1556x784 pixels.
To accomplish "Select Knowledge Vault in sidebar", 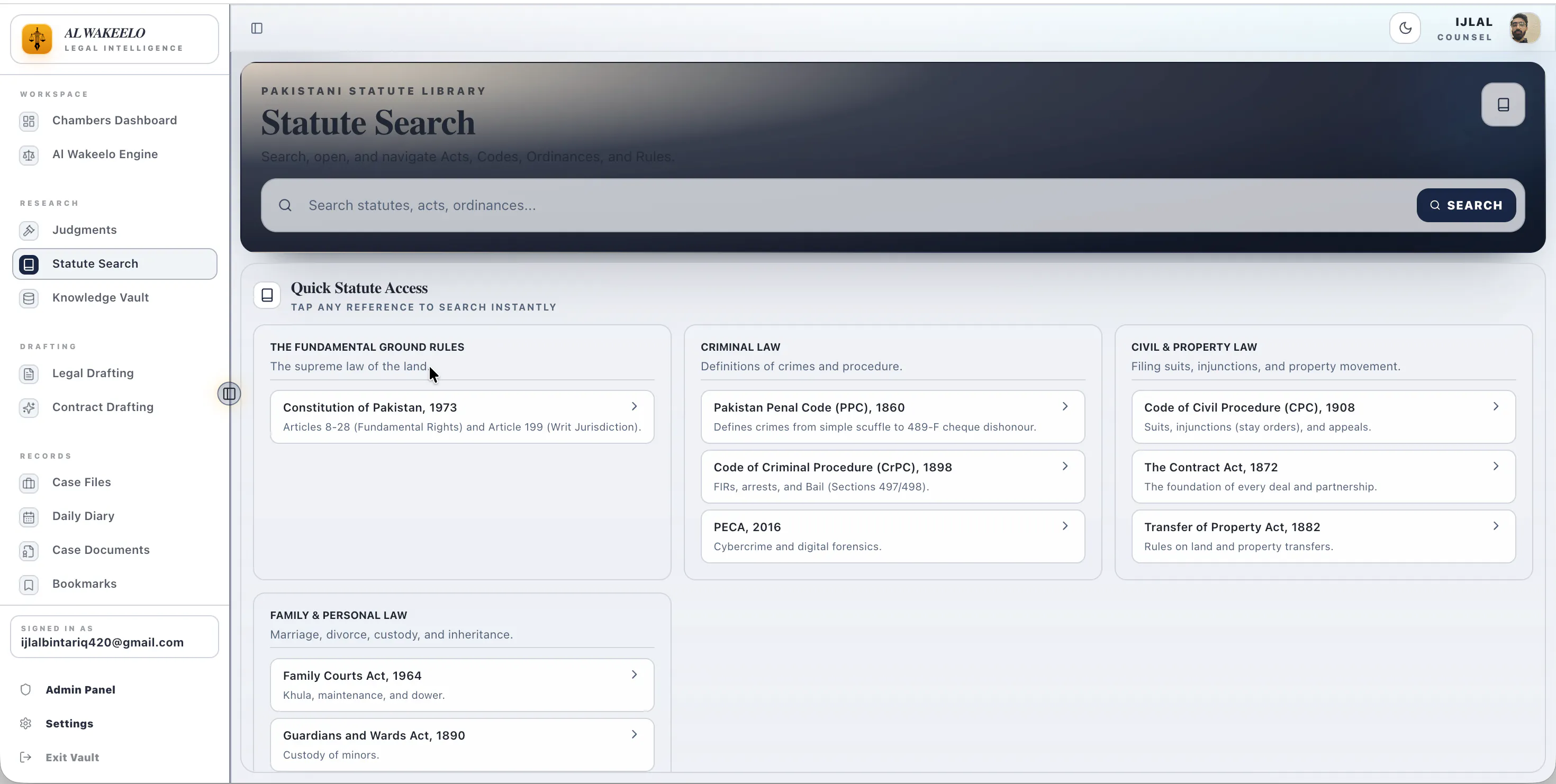I will click(115, 298).
